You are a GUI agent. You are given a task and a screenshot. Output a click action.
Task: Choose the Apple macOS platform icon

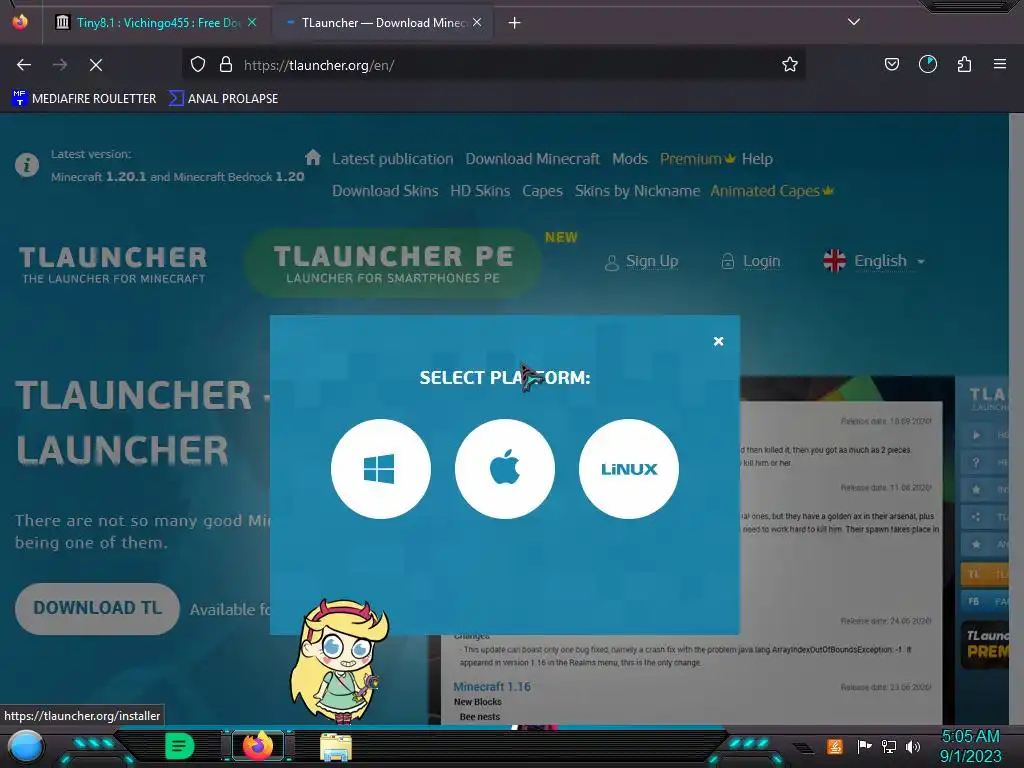tap(505, 469)
